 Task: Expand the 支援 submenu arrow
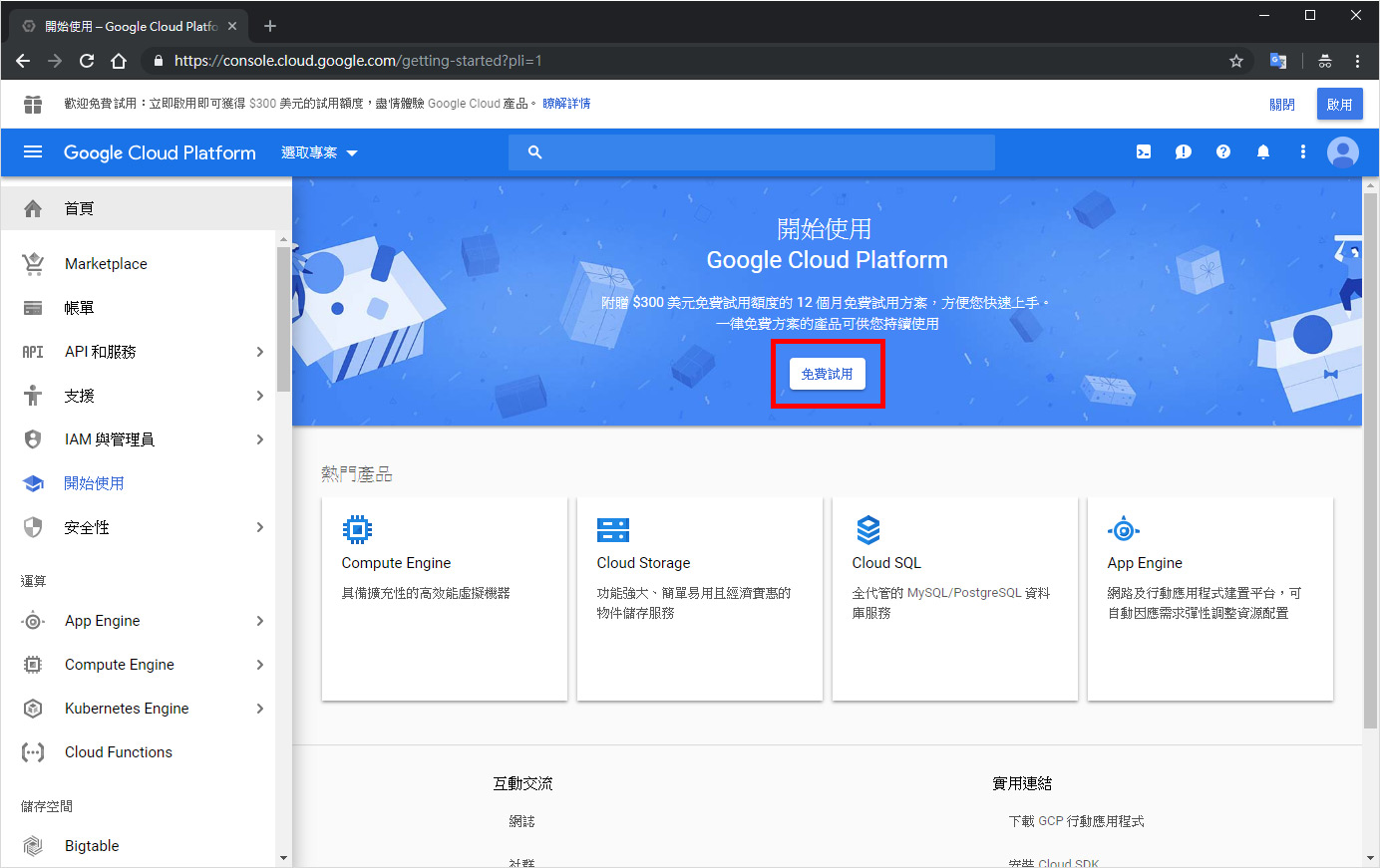click(259, 396)
